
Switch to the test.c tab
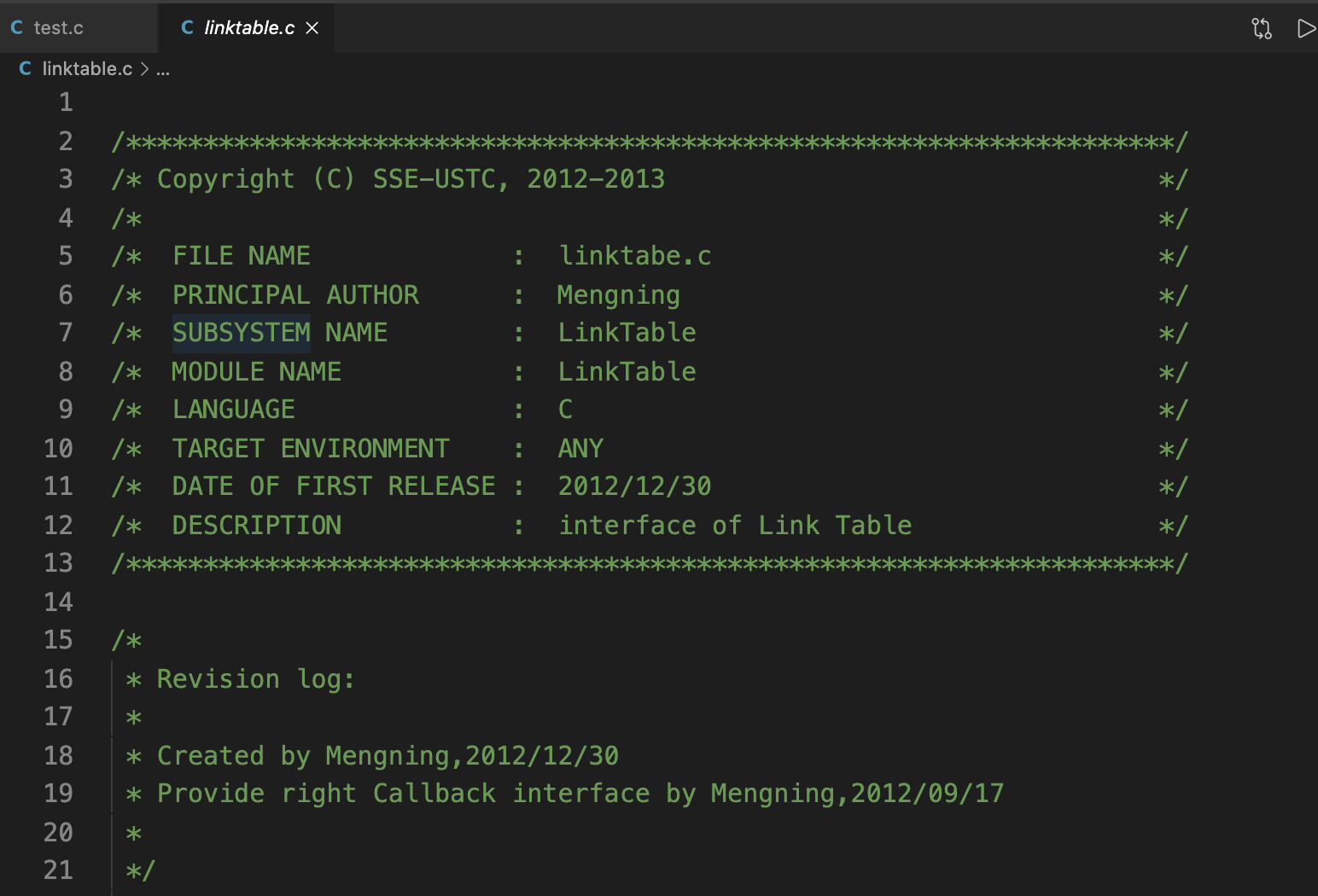click(x=58, y=28)
